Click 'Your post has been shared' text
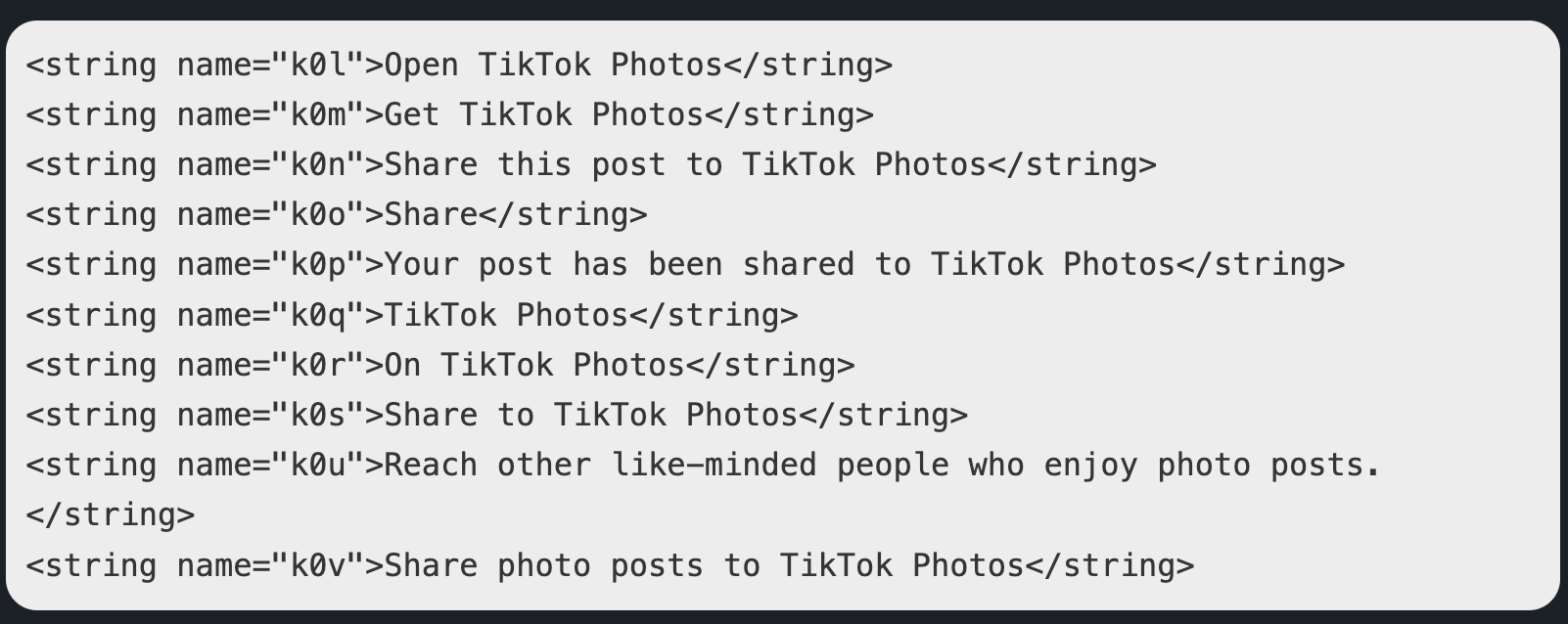The height and width of the screenshot is (624, 1568). [x=620, y=265]
